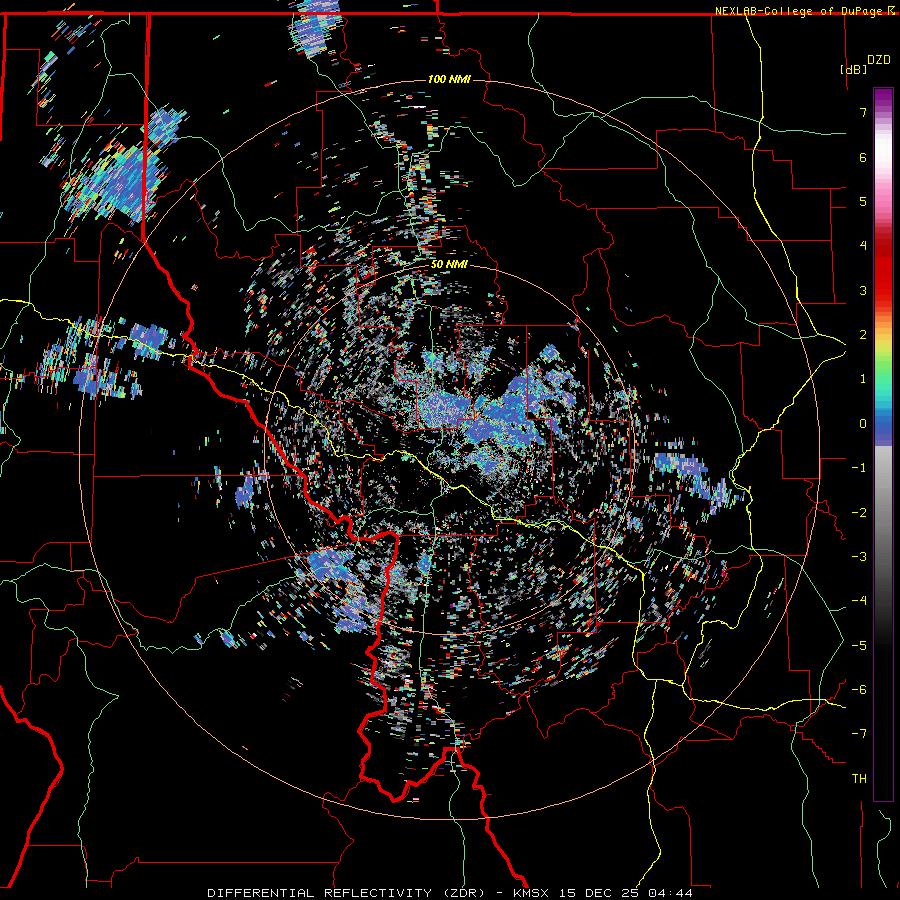Click the '7' value on the color scale
900x900 pixels.
(x=863, y=112)
